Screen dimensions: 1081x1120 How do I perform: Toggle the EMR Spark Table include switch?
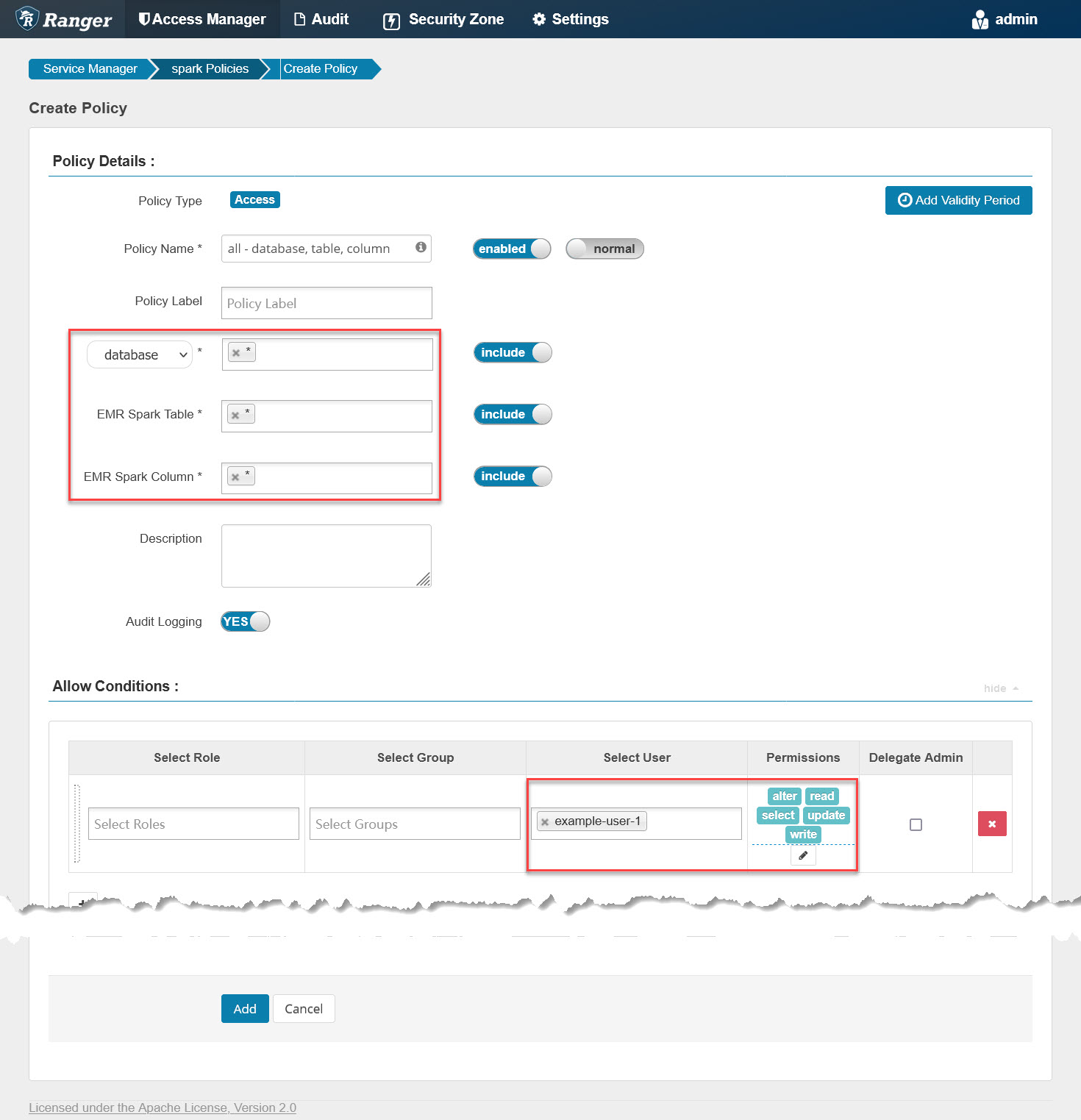[x=513, y=414]
